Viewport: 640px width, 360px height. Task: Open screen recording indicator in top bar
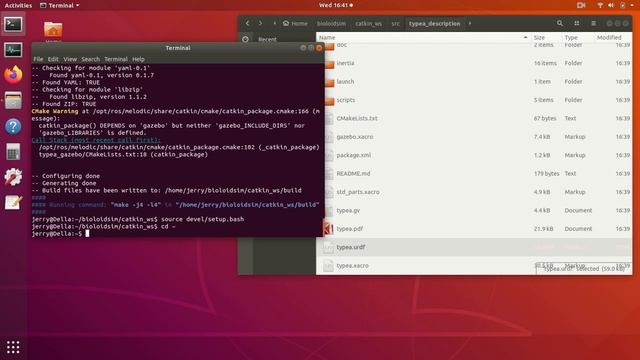[581, 5]
